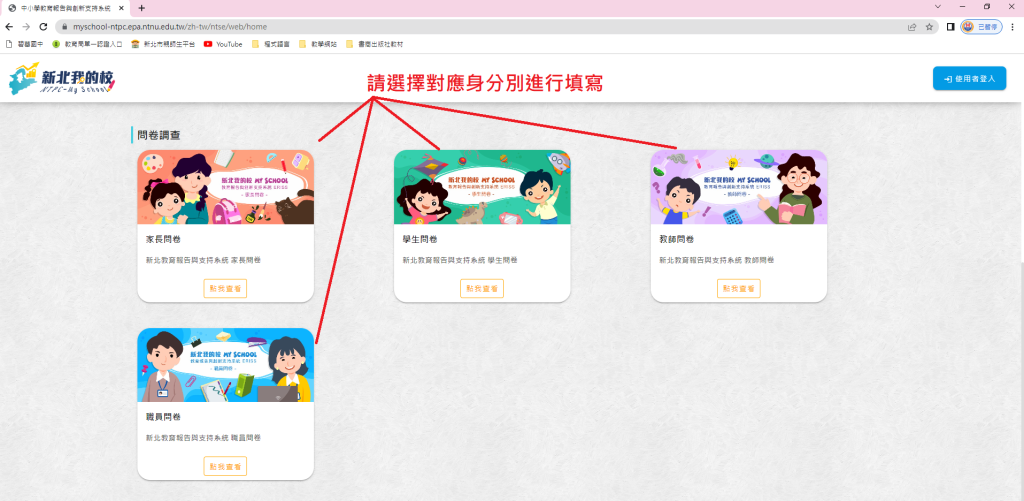Open the YouTube bookmark
This screenshot has width=1024, height=501.
pyautogui.click(x=222, y=44)
